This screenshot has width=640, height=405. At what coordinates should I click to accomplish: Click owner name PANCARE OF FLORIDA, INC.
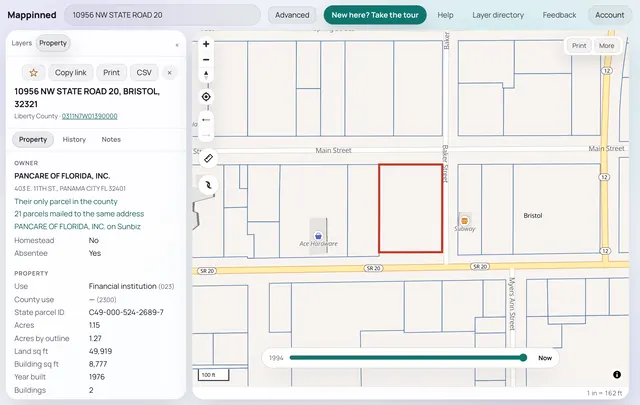62,176
